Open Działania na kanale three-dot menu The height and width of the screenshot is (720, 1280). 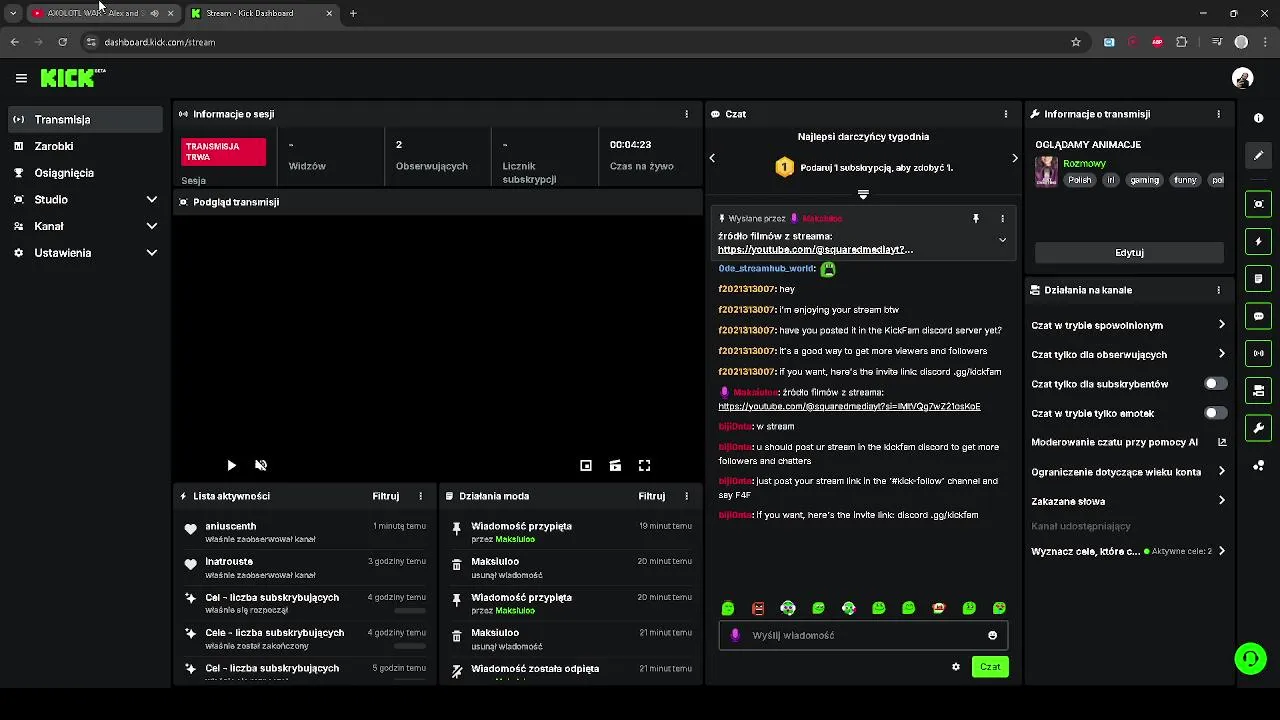point(1218,290)
